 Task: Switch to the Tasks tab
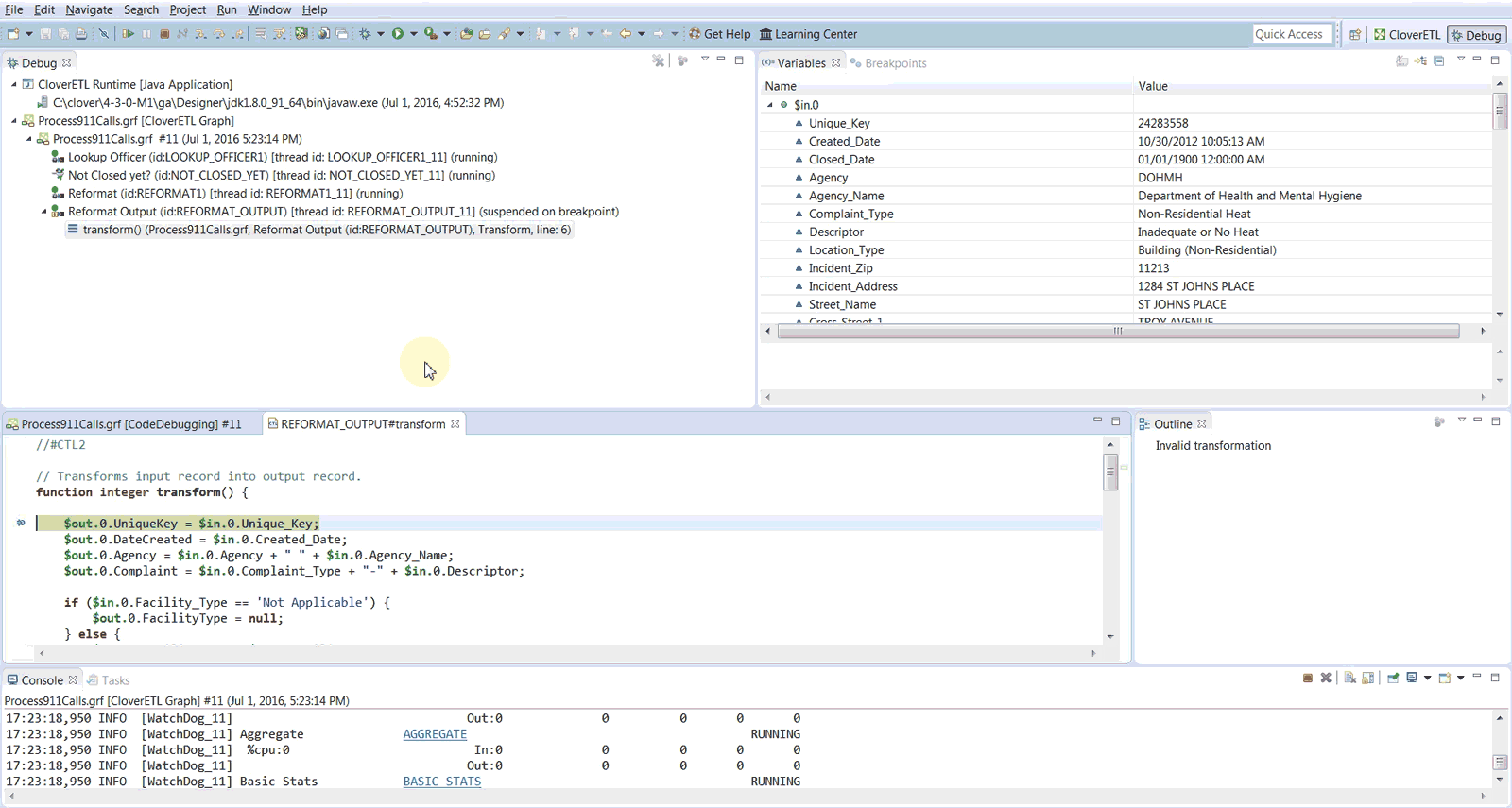tap(108, 680)
